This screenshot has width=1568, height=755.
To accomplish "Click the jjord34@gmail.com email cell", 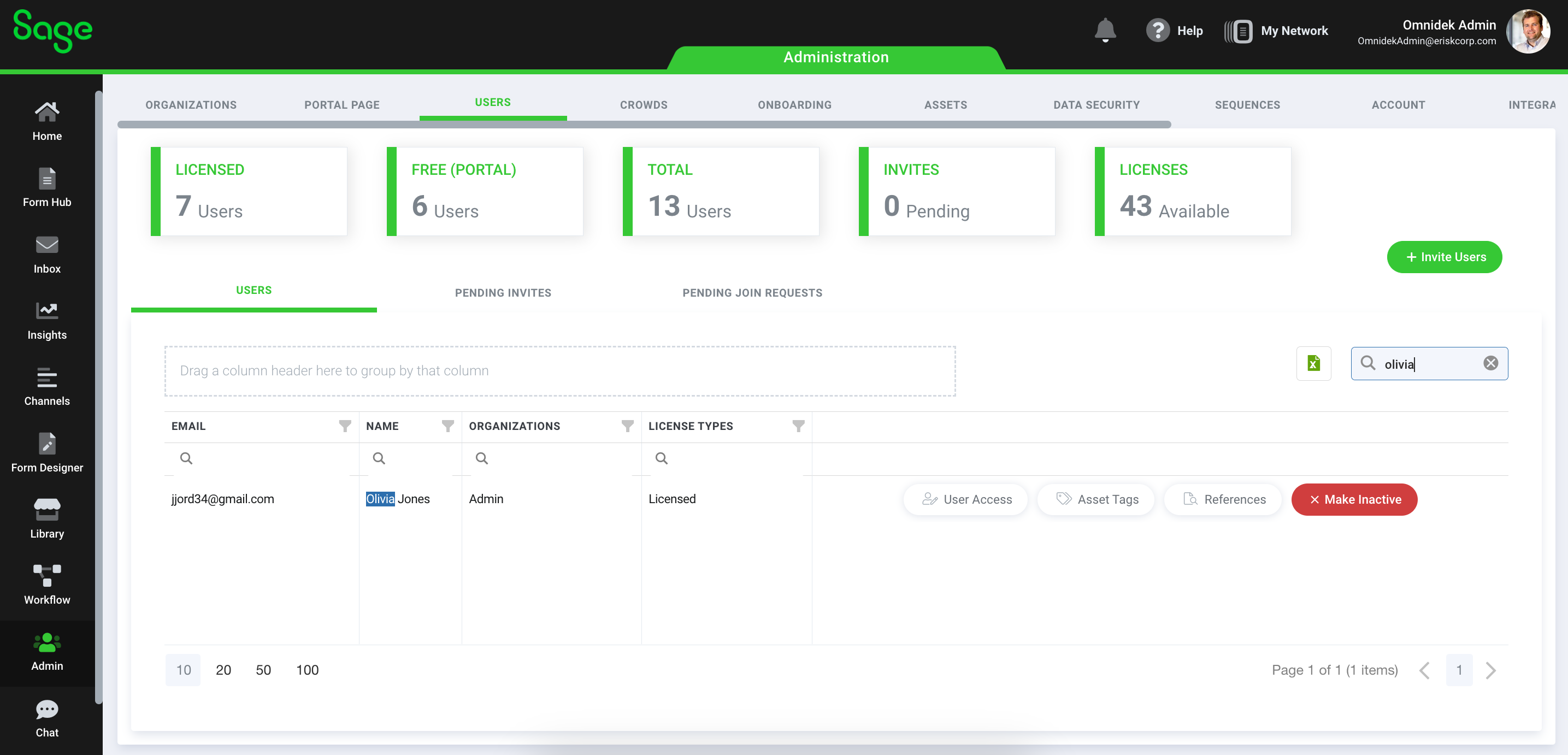I will click(x=223, y=499).
